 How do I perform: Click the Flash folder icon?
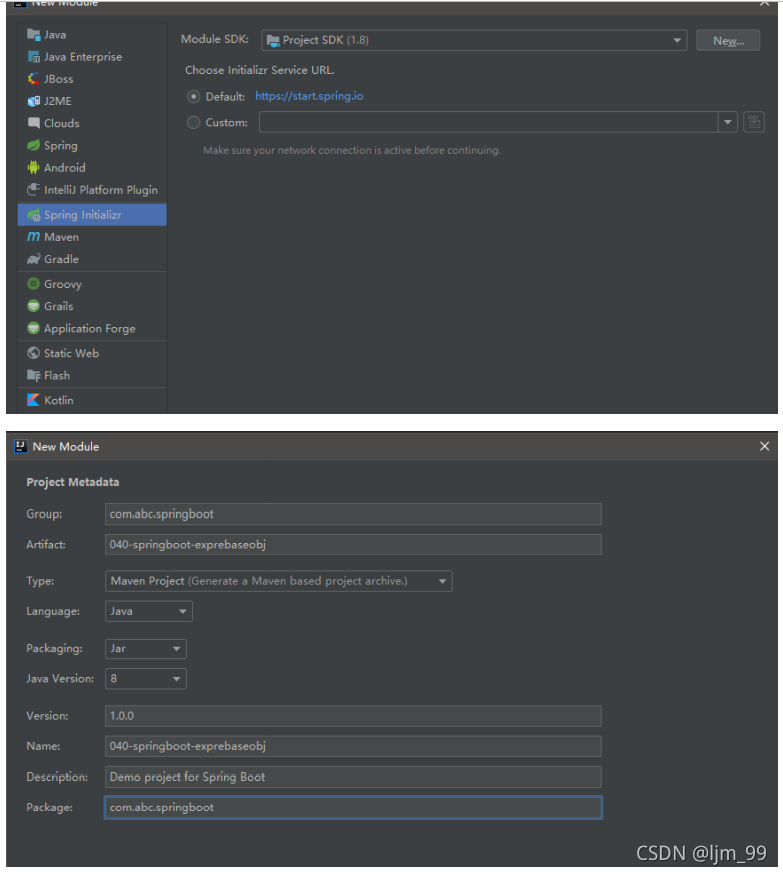(33, 376)
